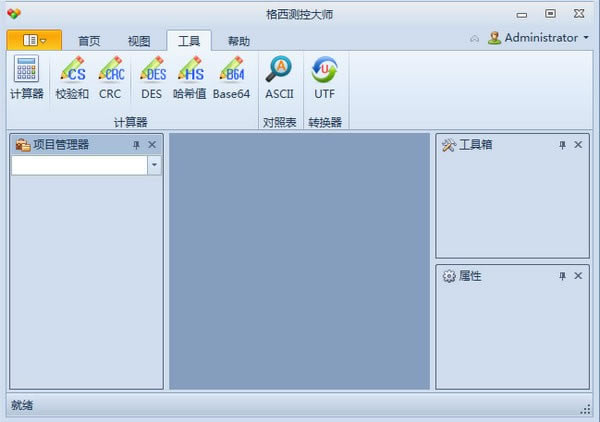Open the Administrator user dropdown
This screenshot has height=422, width=600.
(x=538, y=37)
